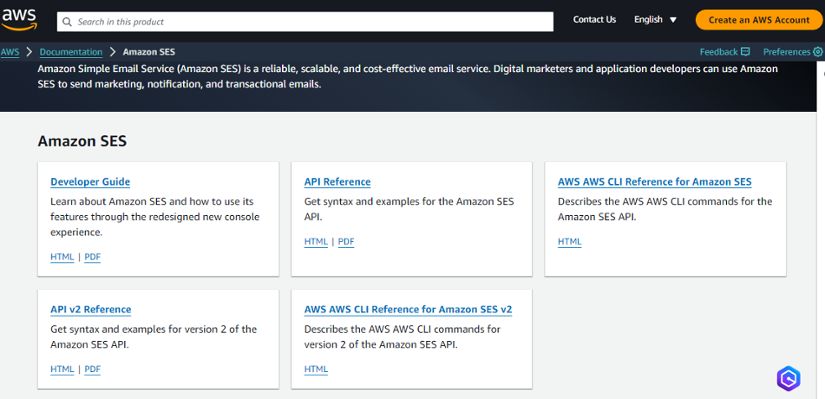Click the search magnifier icon
Viewport: 825px width, 399px height.
click(x=67, y=22)
